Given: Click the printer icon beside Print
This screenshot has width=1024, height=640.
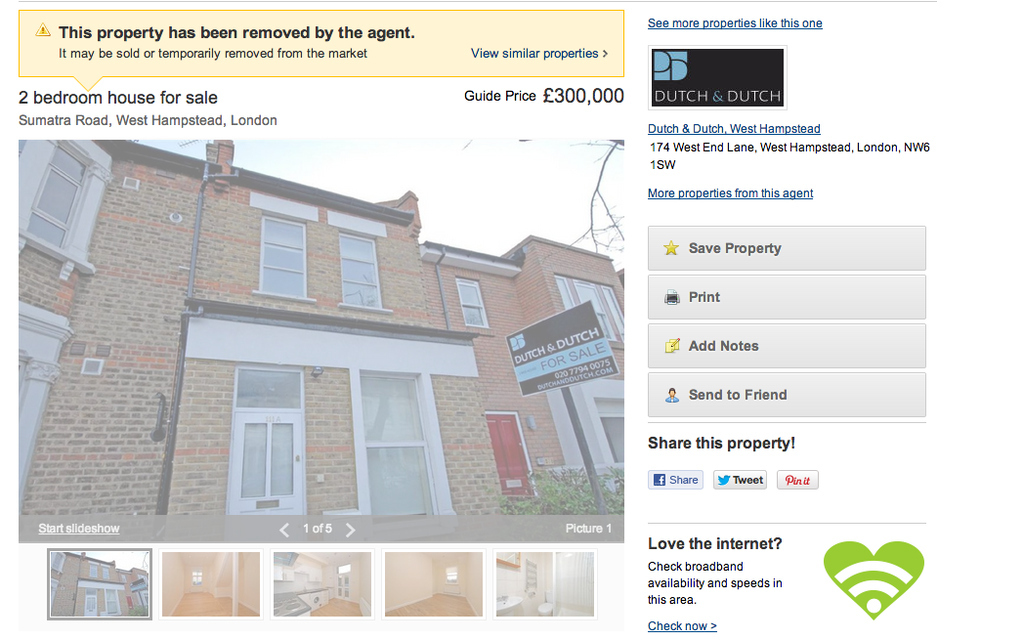Looking at the screenshot, I should [x=671, y=298].
